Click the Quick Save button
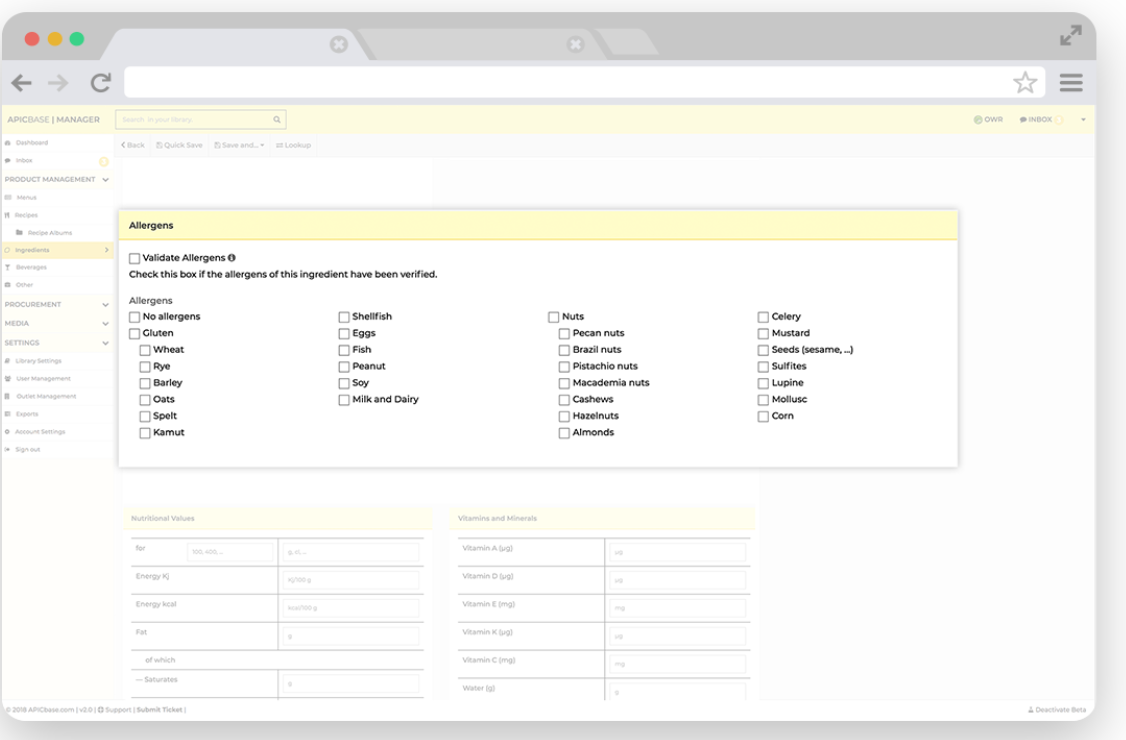The height and width of the screenshot is (740, 1126). tap(180, 145)
